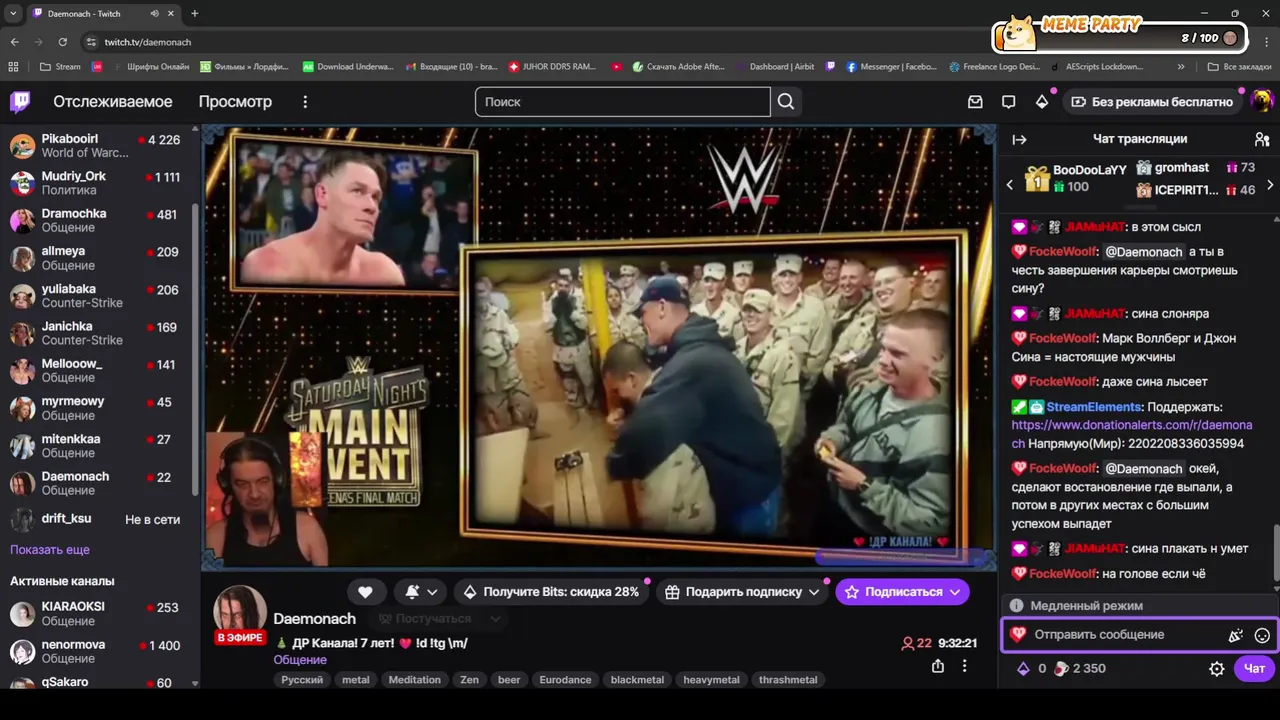The image size is (1280, 720).
Task: Show previous gift leaderboard entry
Action: (1009, 185)
